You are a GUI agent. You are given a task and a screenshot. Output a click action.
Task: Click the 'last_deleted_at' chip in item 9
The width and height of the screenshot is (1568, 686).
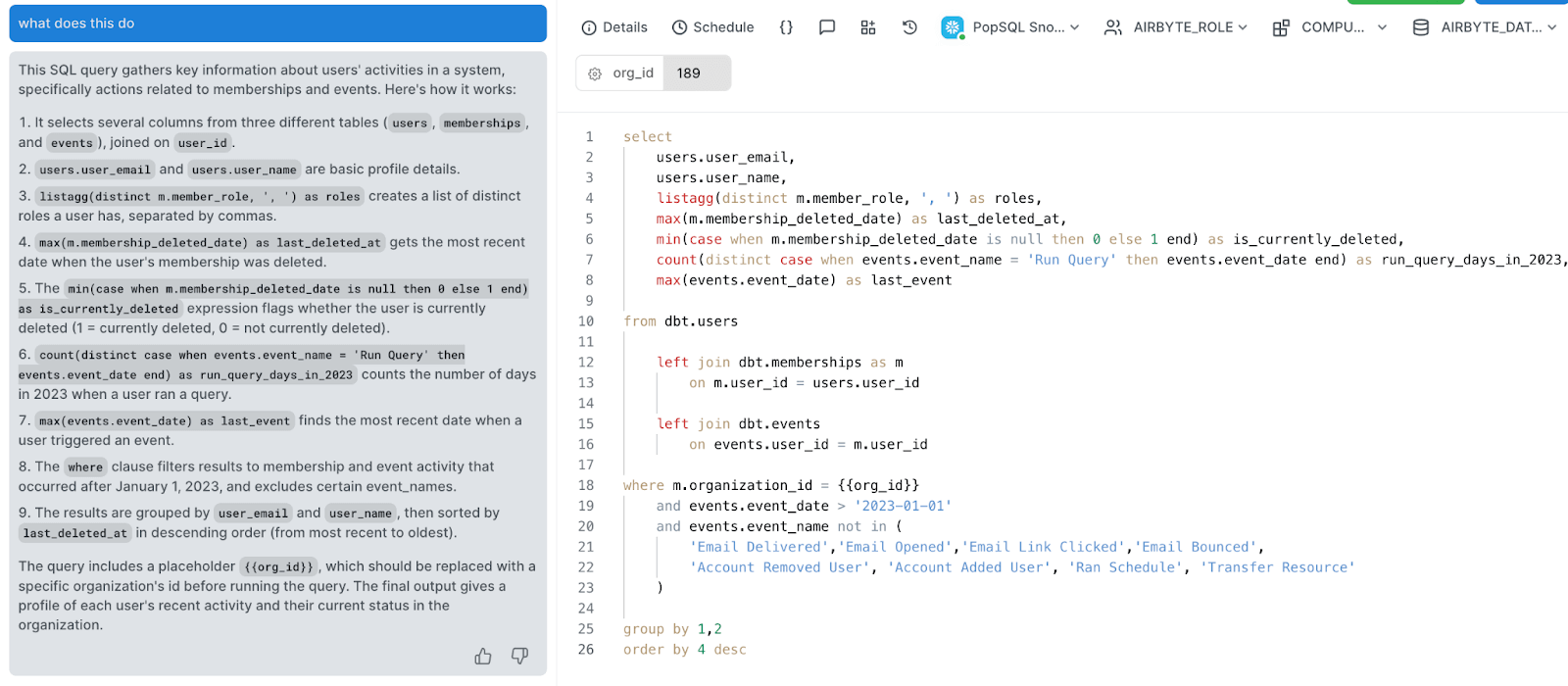click(75, 534)
